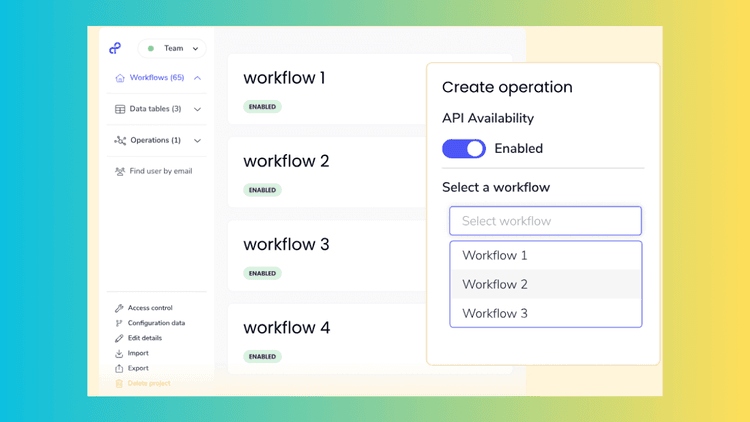750x422 pixels.
Task: Open the workflow 1 card
Action: click(327, 89)
